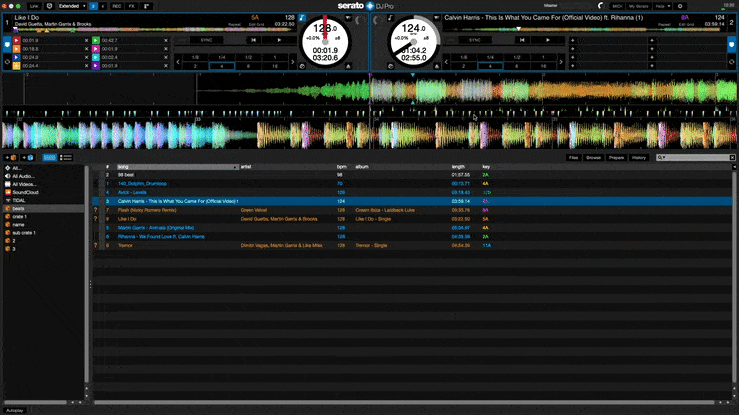Enable SYNC on deck 2
This screenshot has height=415, width=739.
coord(475,41)
